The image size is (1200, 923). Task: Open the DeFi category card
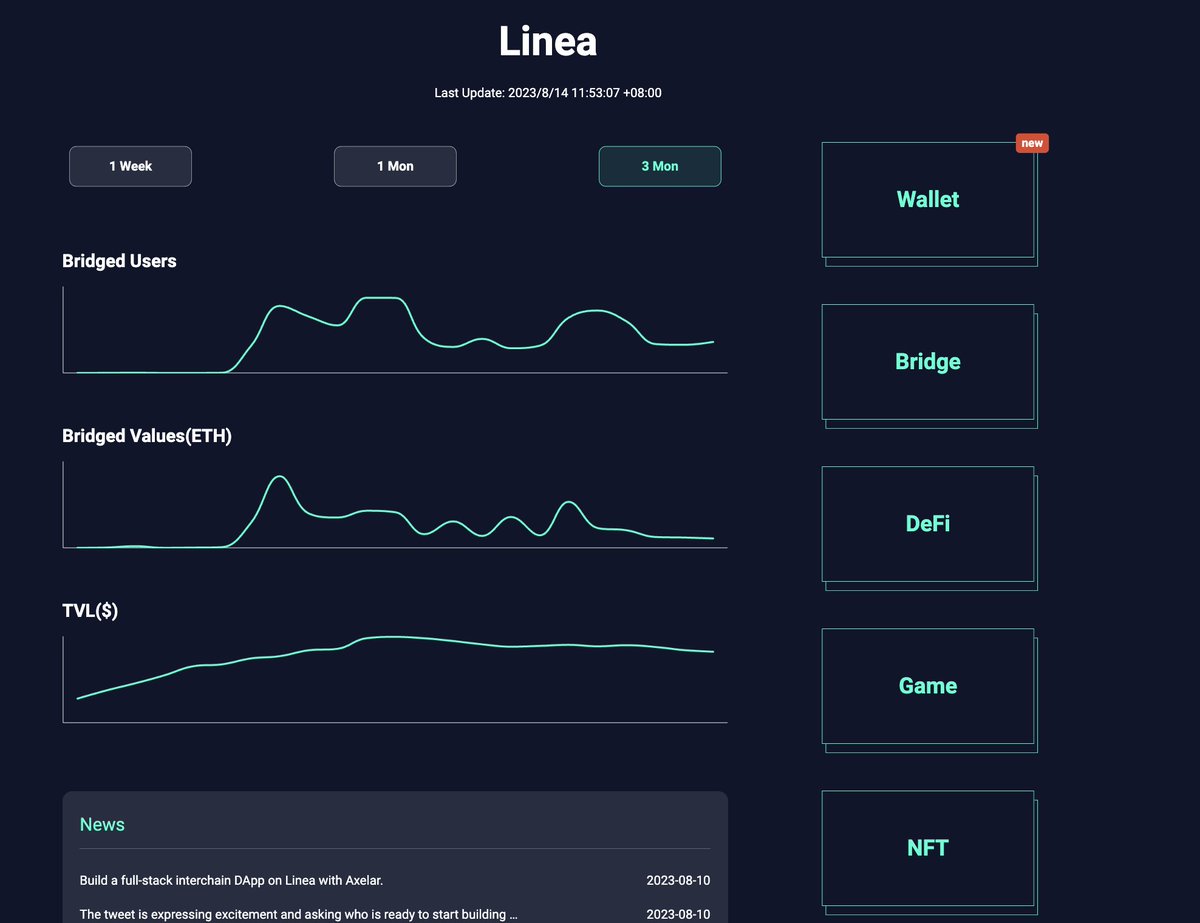pos(928,524)
